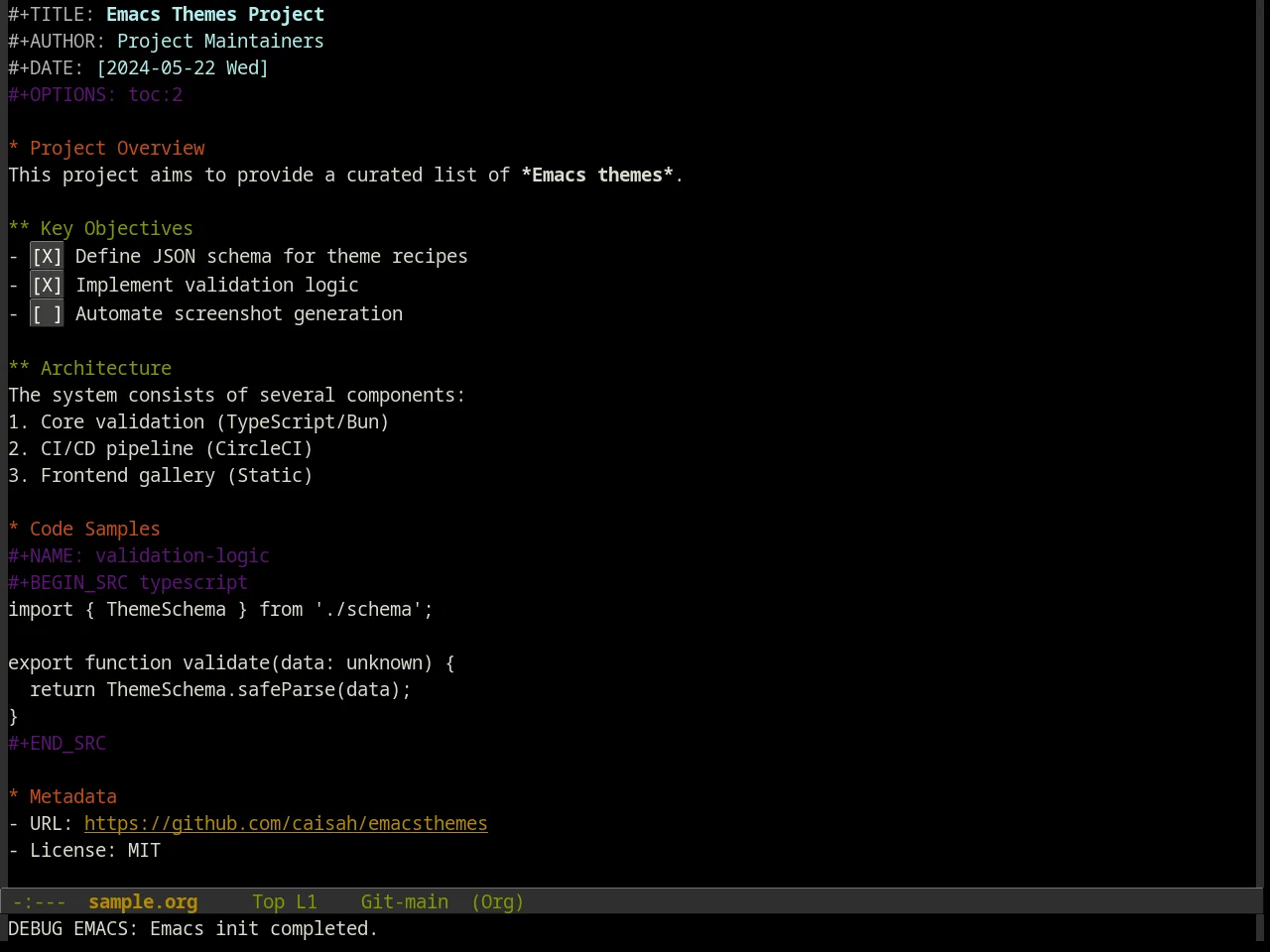Image resolution: width=1270 pixels, height=952 pixels.
Task: Click the 'License: MIT' line
Action: [x=84, y=850]
